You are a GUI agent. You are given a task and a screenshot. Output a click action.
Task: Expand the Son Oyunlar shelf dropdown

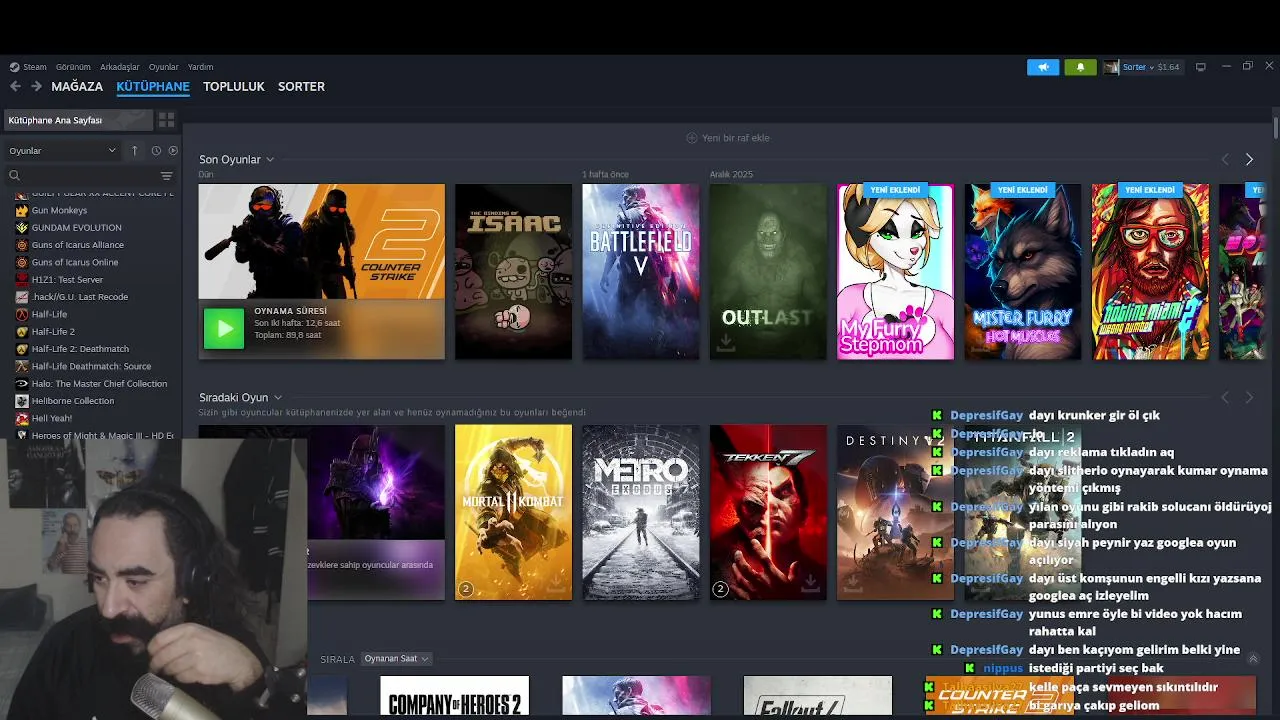pyautogui.click(x=270, y=160)
